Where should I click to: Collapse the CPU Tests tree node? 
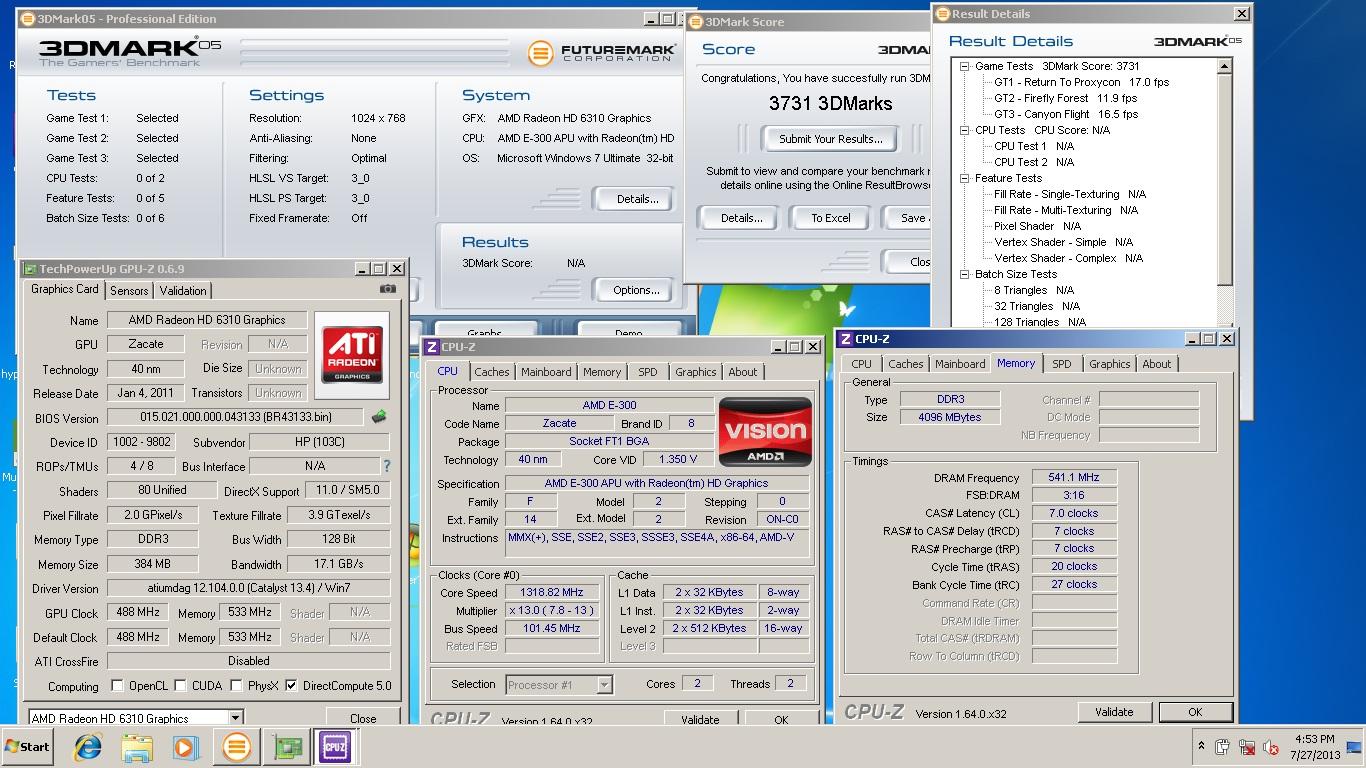pos(965,130)
